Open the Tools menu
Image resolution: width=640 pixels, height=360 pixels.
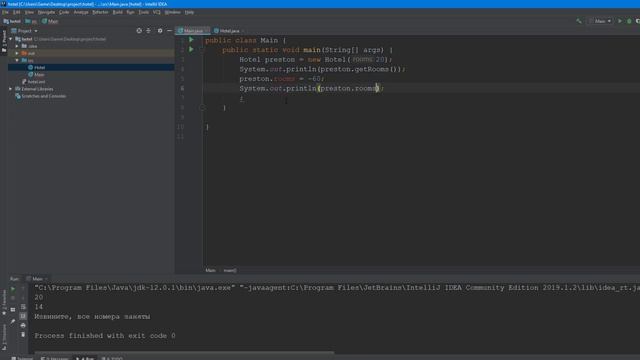(144, 12)
